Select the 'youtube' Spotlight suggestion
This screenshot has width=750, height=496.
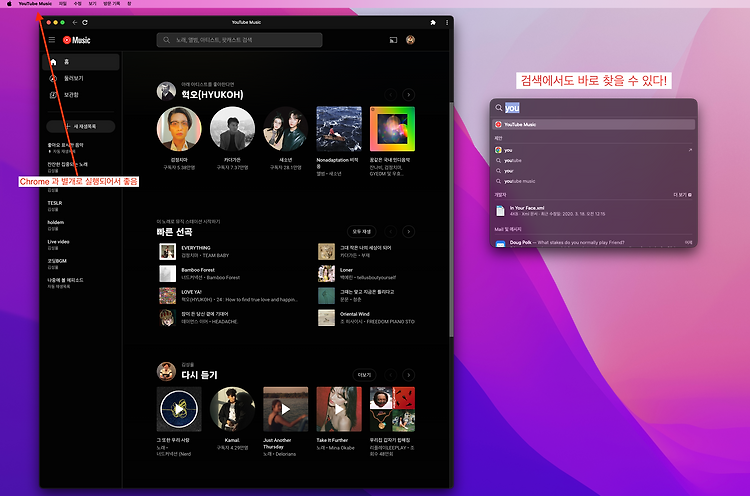pos(593,161)
